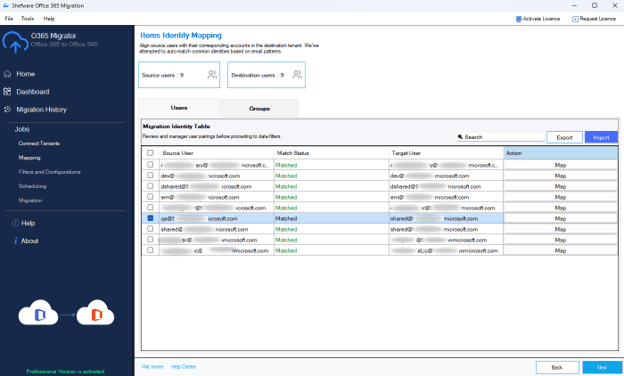Click the Migration History clock icon
The width and height of the screenshot is (624, 376).
point(7,109)
